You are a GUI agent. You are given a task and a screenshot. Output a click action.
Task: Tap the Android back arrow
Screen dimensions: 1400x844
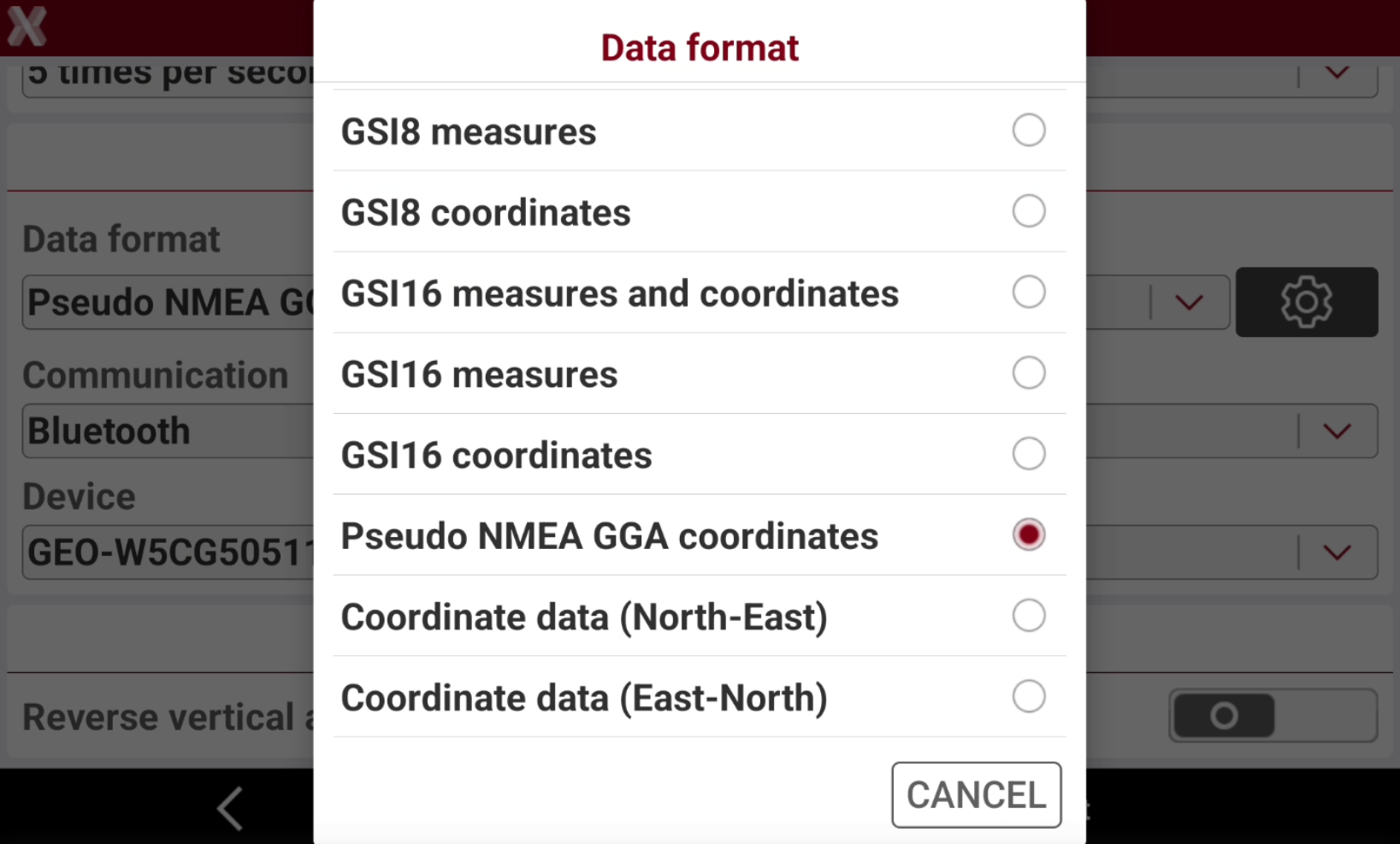pyautogui.click(x=230, y=808)
